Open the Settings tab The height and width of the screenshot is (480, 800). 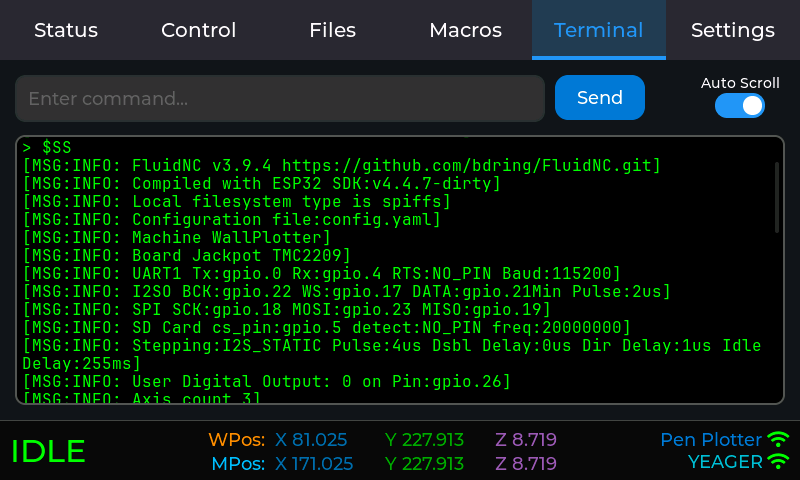click(732, 30)
